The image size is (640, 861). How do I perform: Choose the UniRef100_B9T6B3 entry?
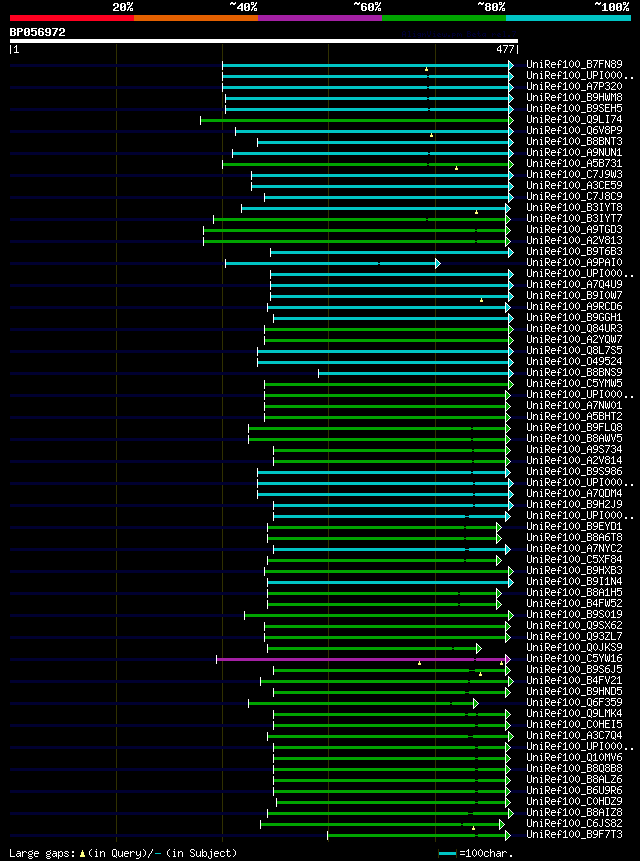pos(574,251)
